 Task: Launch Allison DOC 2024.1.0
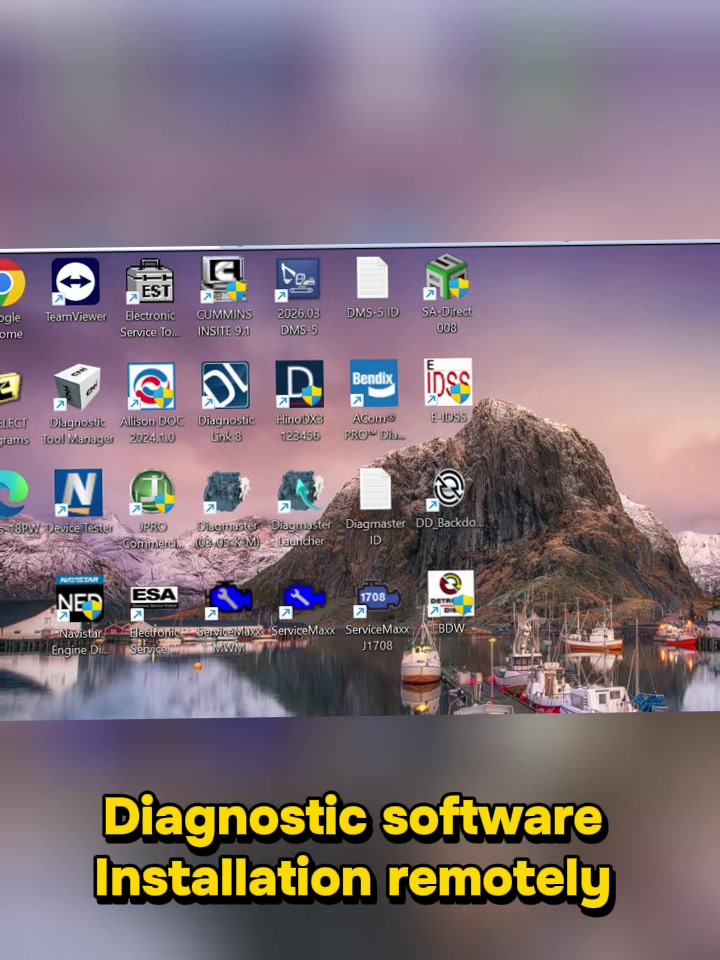click(151, 386)
